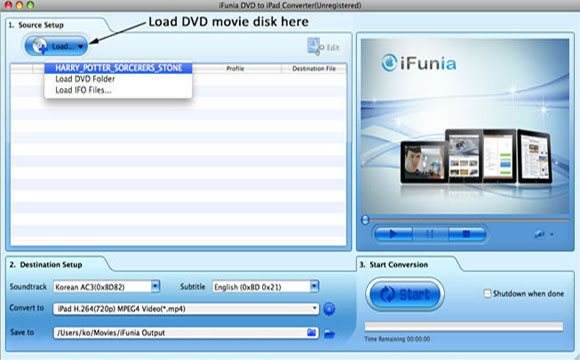This screenshot has height=360, width=580.
Task: Click the volume speaker icon
Action: pos(540,234)
